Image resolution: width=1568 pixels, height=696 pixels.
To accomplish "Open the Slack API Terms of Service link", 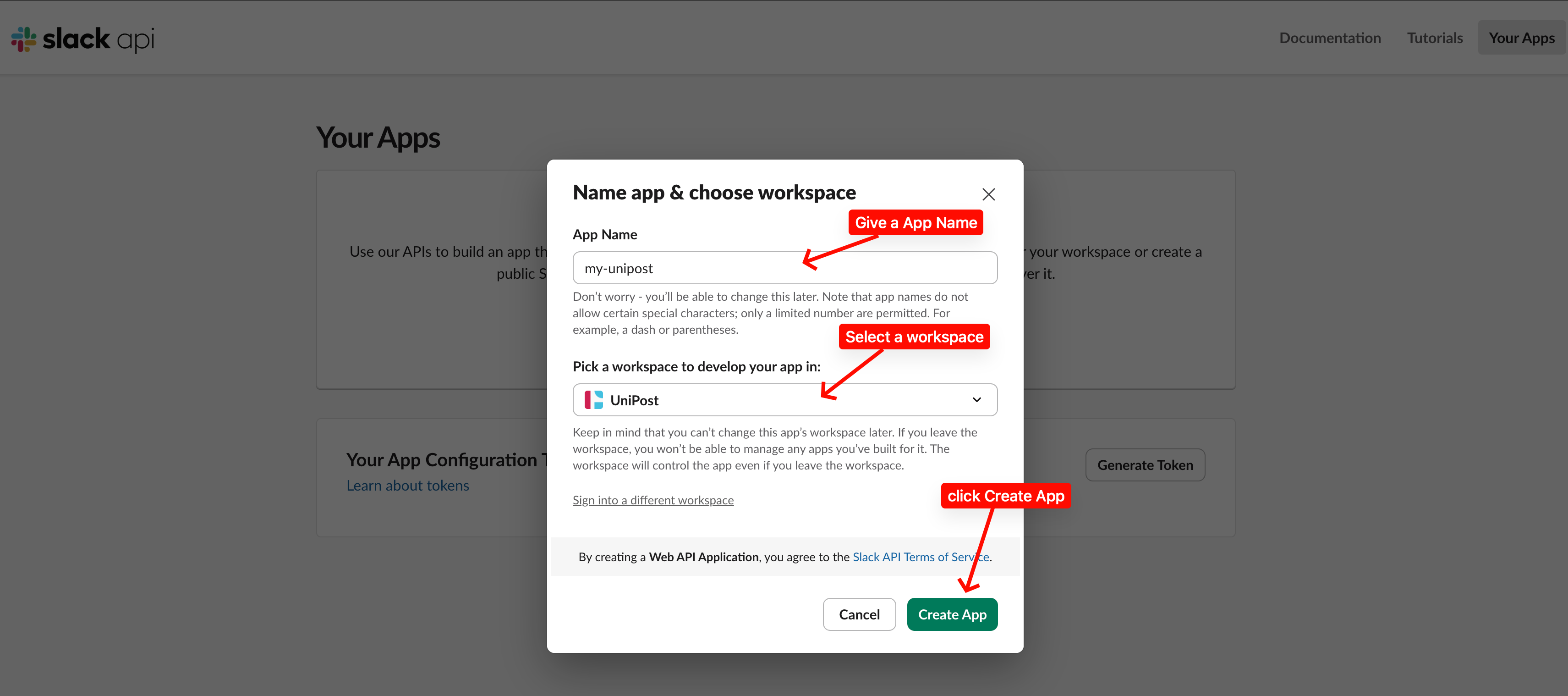I will coord(921,557).
